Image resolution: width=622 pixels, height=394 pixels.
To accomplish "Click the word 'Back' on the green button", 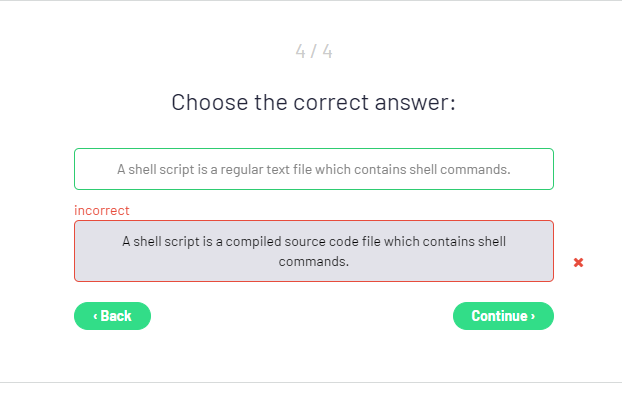I will click(x=116, y=316).
